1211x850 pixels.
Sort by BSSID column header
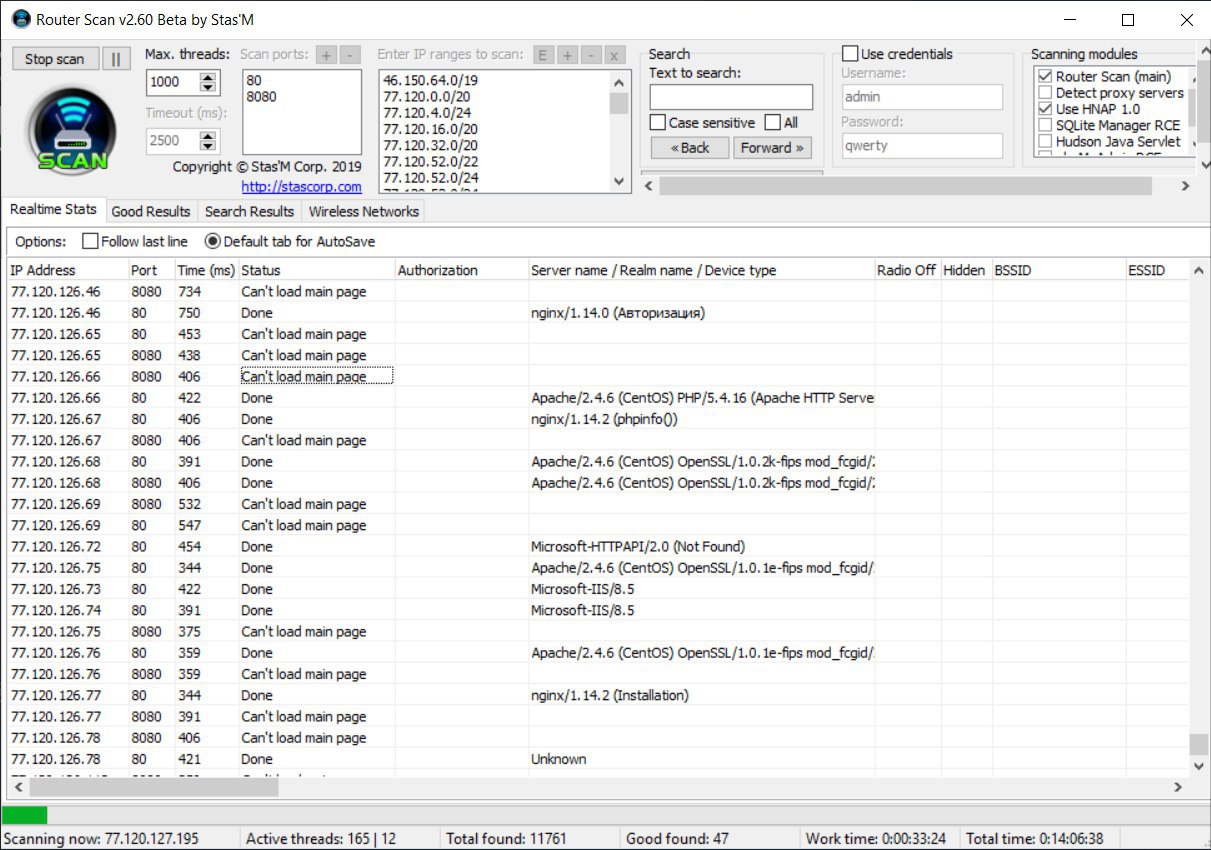point(1058,270)
